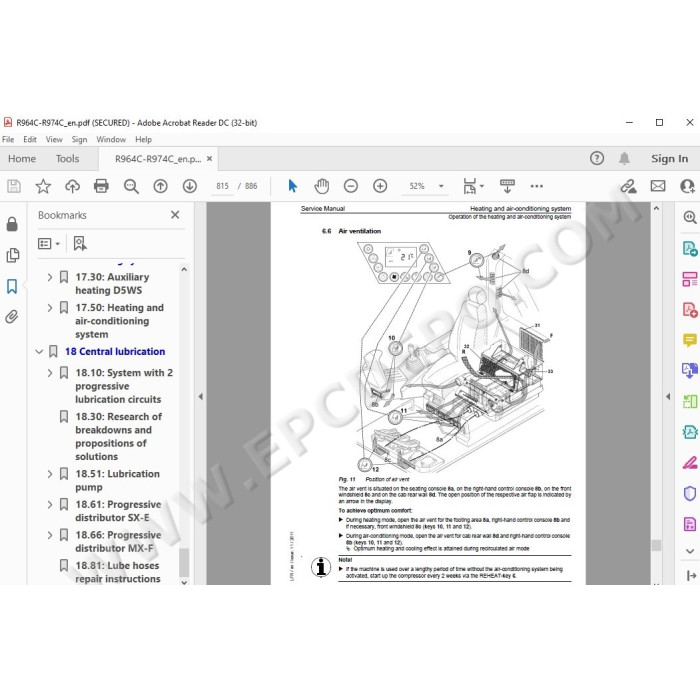Switch to the Home tab
This screenshot has height=700, width=700.
pos(22,158)
